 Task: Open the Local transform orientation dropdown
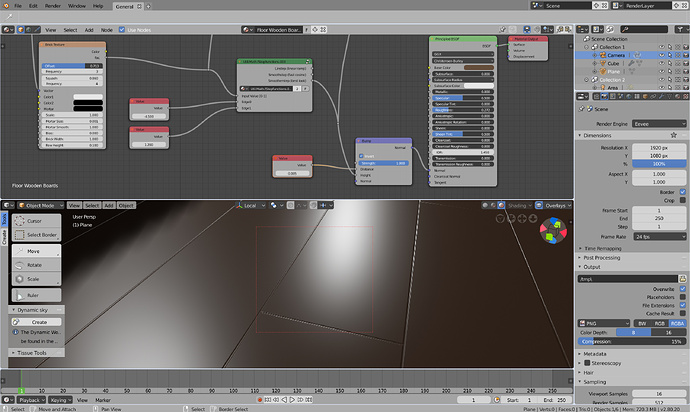click(251, 206)
